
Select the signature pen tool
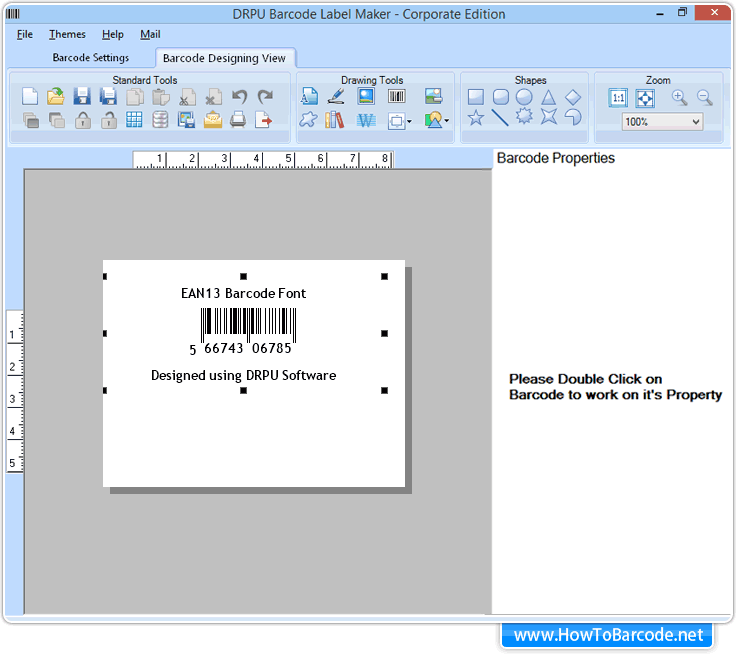click(x=336, y=97)
